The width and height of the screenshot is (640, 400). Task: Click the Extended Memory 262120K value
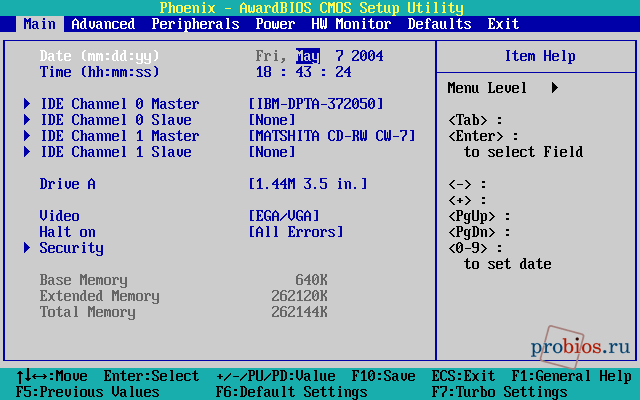click(300, 296)
